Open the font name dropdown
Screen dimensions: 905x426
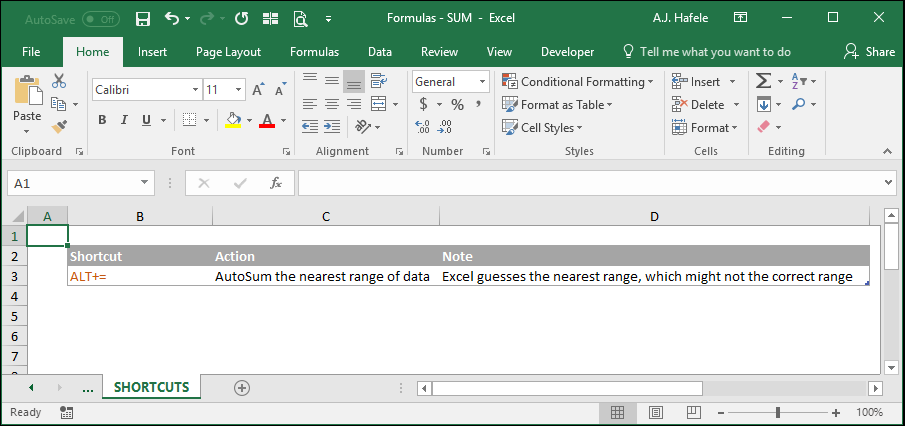[x=196, y=90]
